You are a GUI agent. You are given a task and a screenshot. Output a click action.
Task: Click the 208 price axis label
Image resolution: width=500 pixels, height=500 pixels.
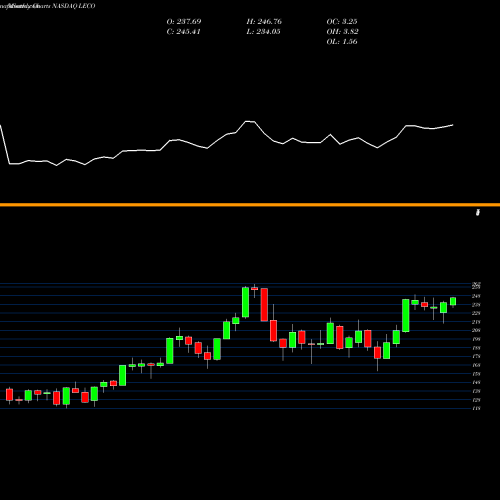pos(476,330)
